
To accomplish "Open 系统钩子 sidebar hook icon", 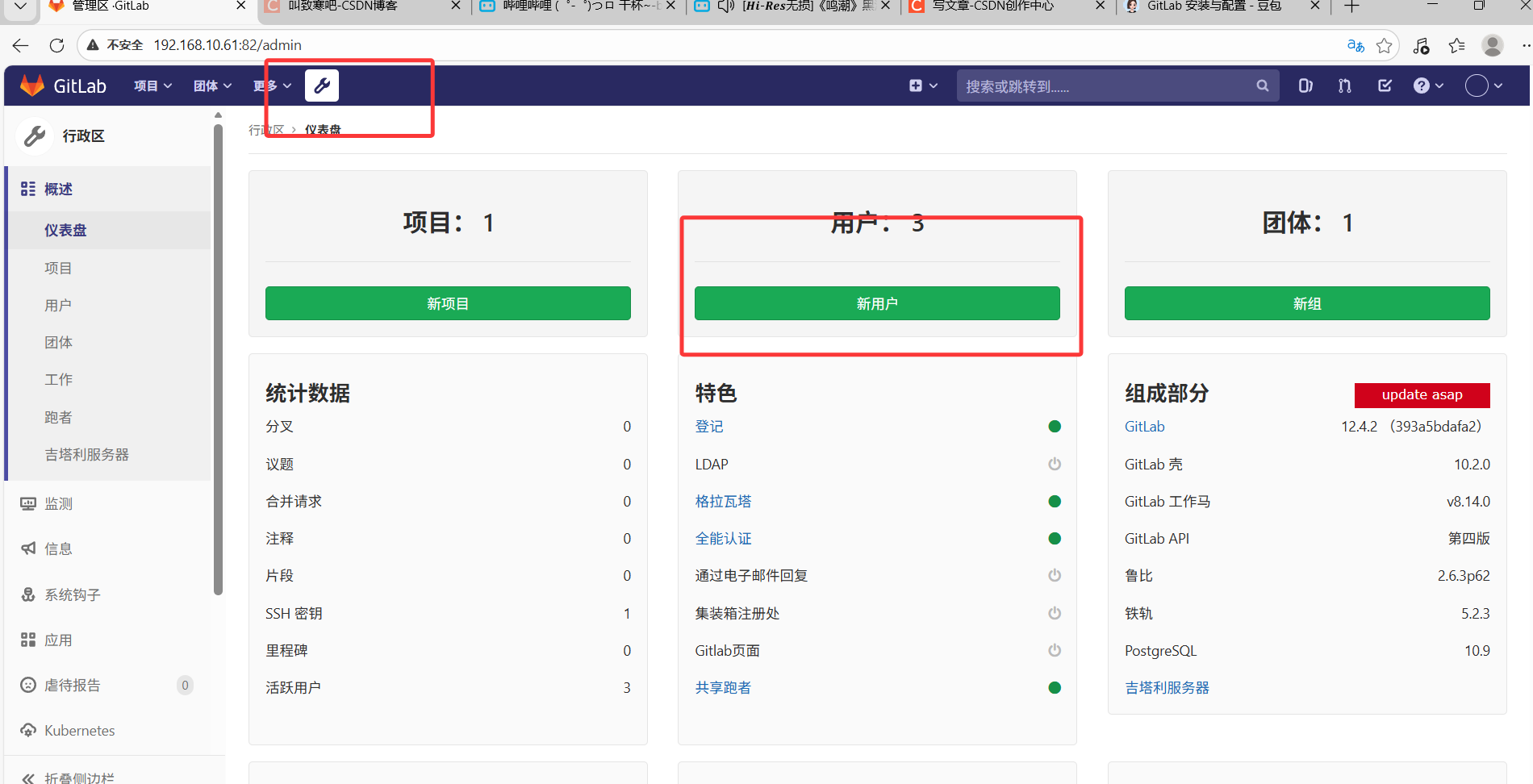I will (28, 594).
